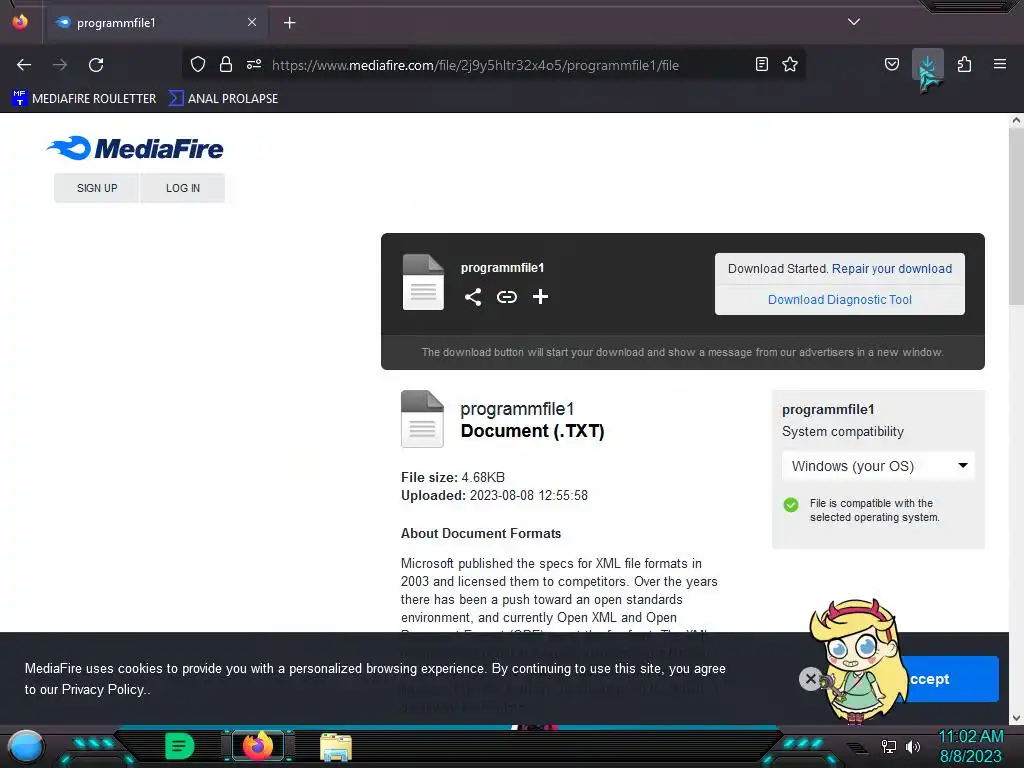Click the plus icon to save file
Screen dimensions: 1024x768
click(x=540, y=297)
